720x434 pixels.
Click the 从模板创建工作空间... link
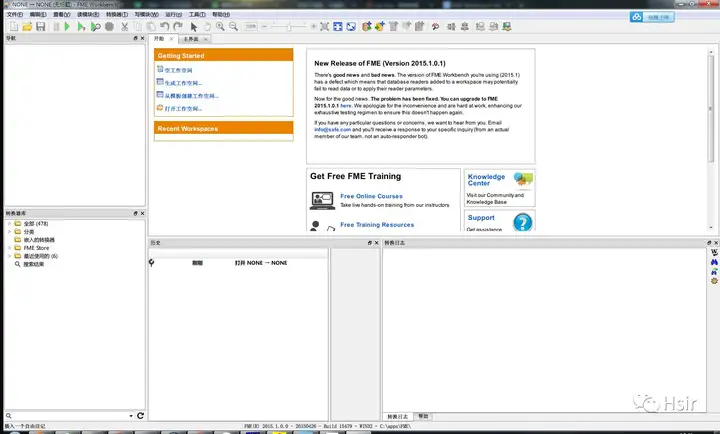pos(191,96)
